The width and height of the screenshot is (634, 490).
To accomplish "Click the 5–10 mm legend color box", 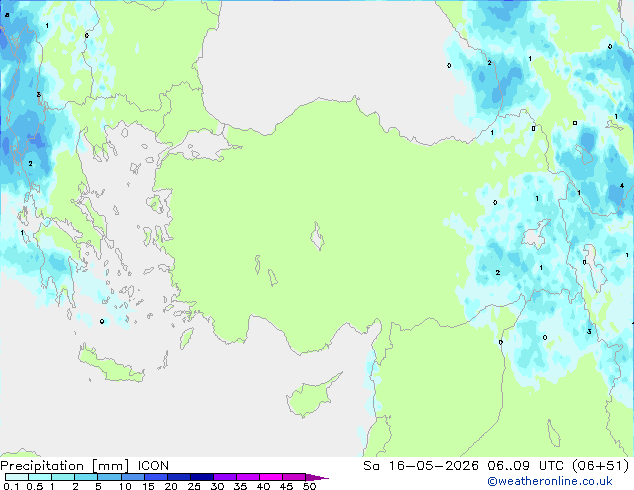I will click(x=109, y=477).
